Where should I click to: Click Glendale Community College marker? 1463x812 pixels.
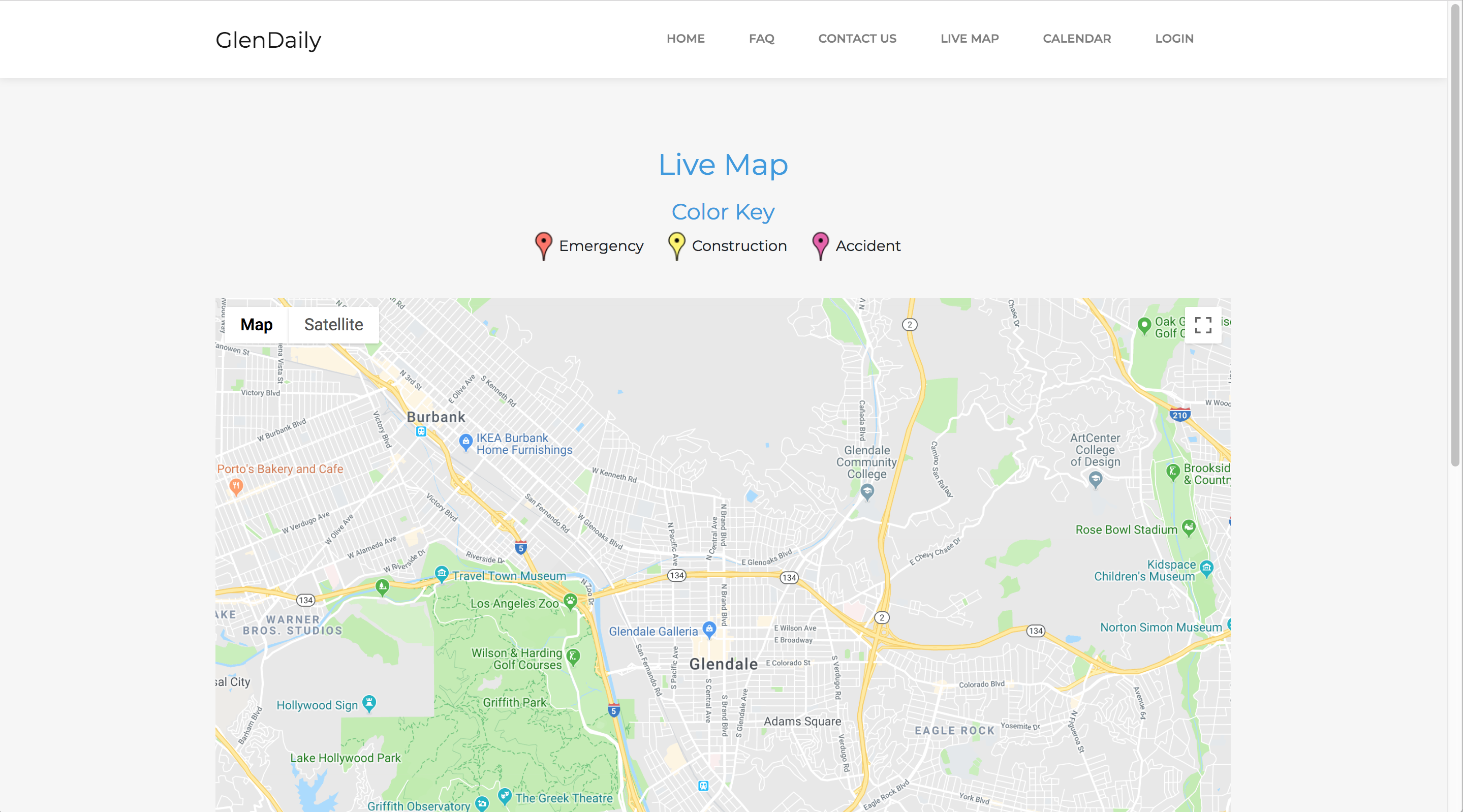(x=866, y=492)
